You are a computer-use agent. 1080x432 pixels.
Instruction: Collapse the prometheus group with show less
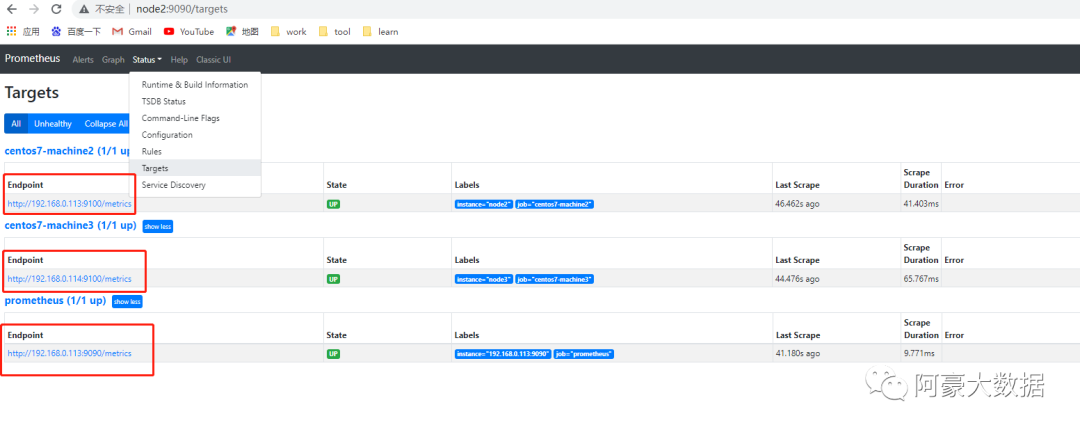(x=127, y=302)
